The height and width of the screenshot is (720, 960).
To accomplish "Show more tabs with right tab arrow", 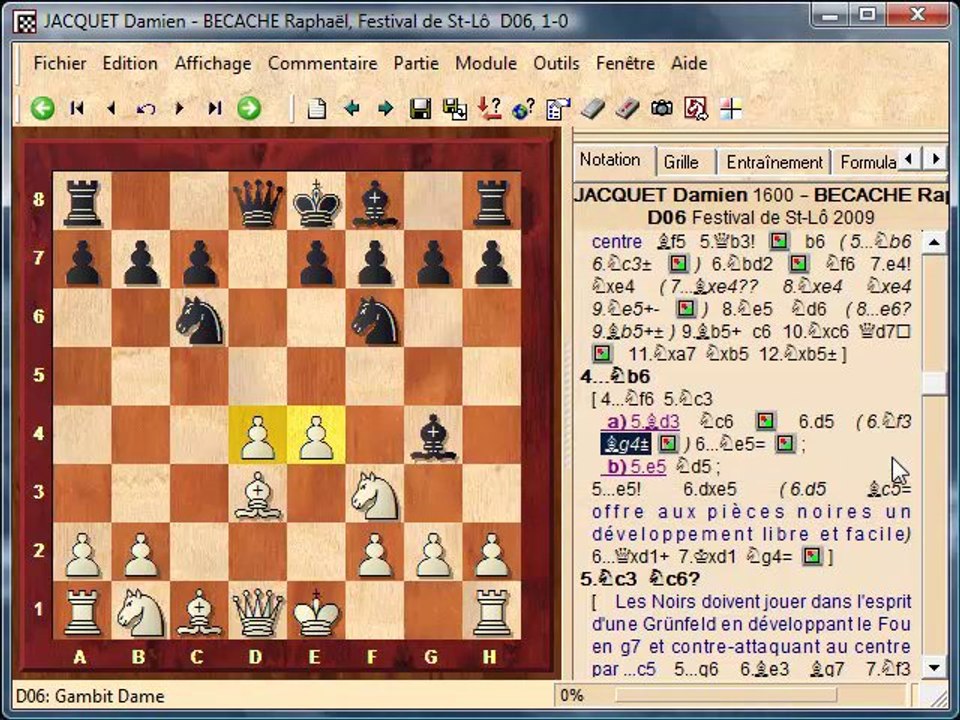I will pyautogui.click(x=936, y=160).
